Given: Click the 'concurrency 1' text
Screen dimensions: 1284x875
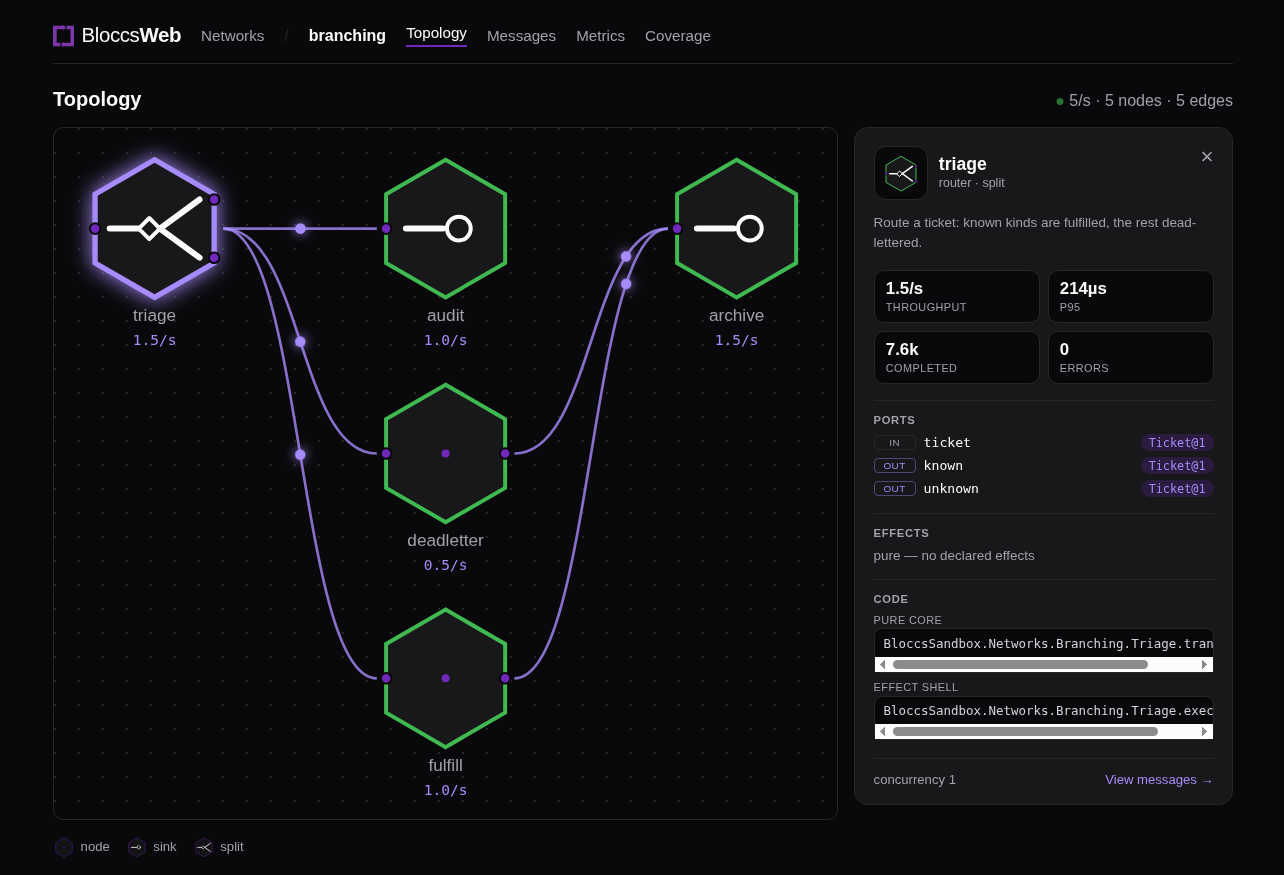Looking at the screenshot, I should tap(915, 780).
